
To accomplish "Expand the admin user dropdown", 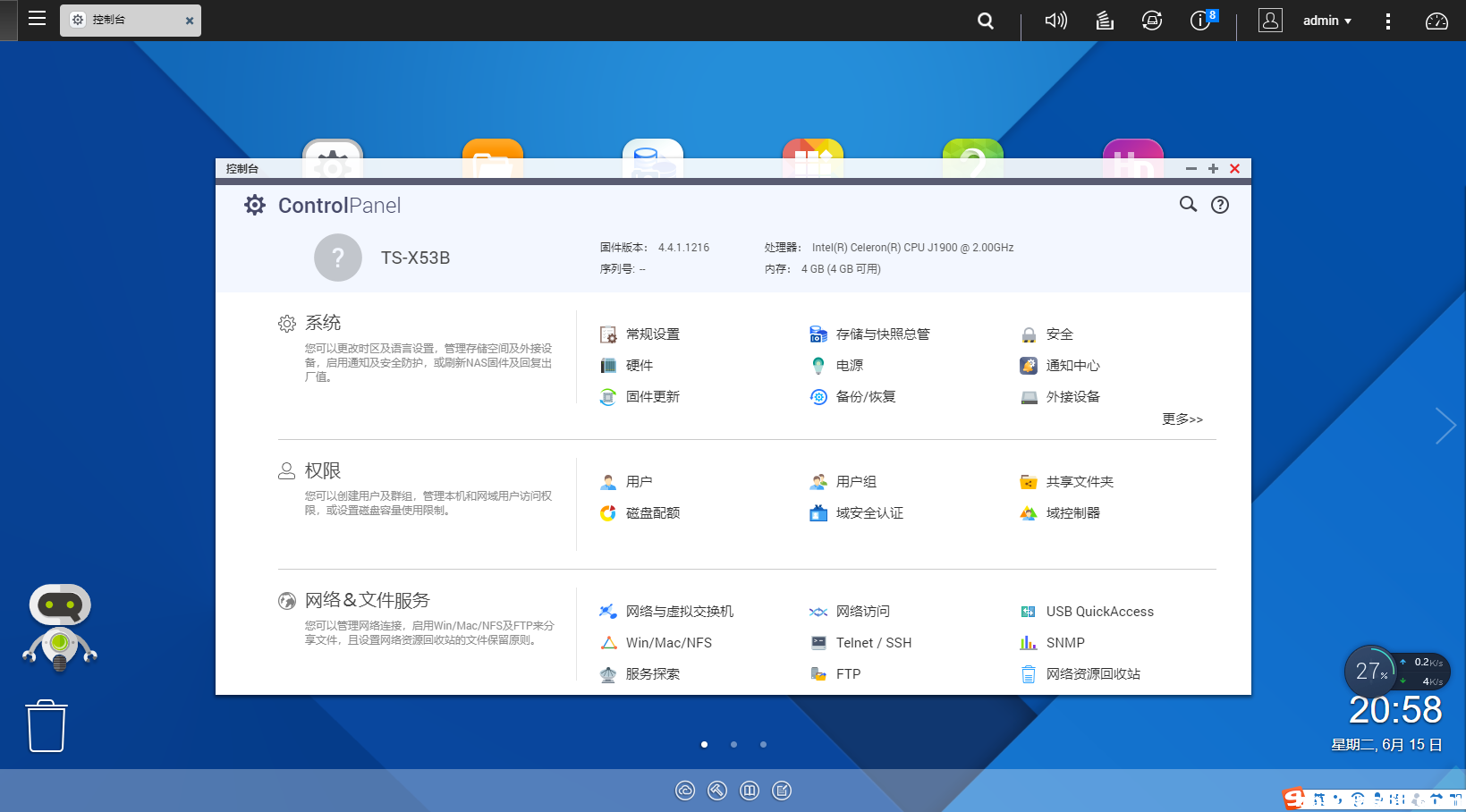I will point(1326,21).
